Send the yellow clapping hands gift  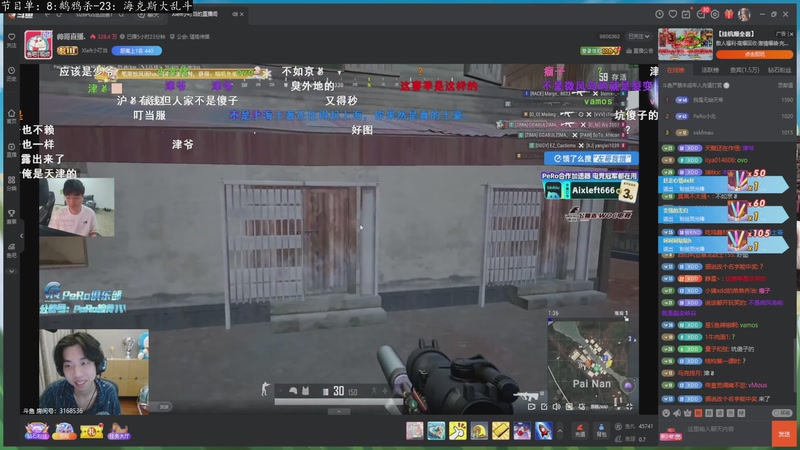tap(457, 431)
